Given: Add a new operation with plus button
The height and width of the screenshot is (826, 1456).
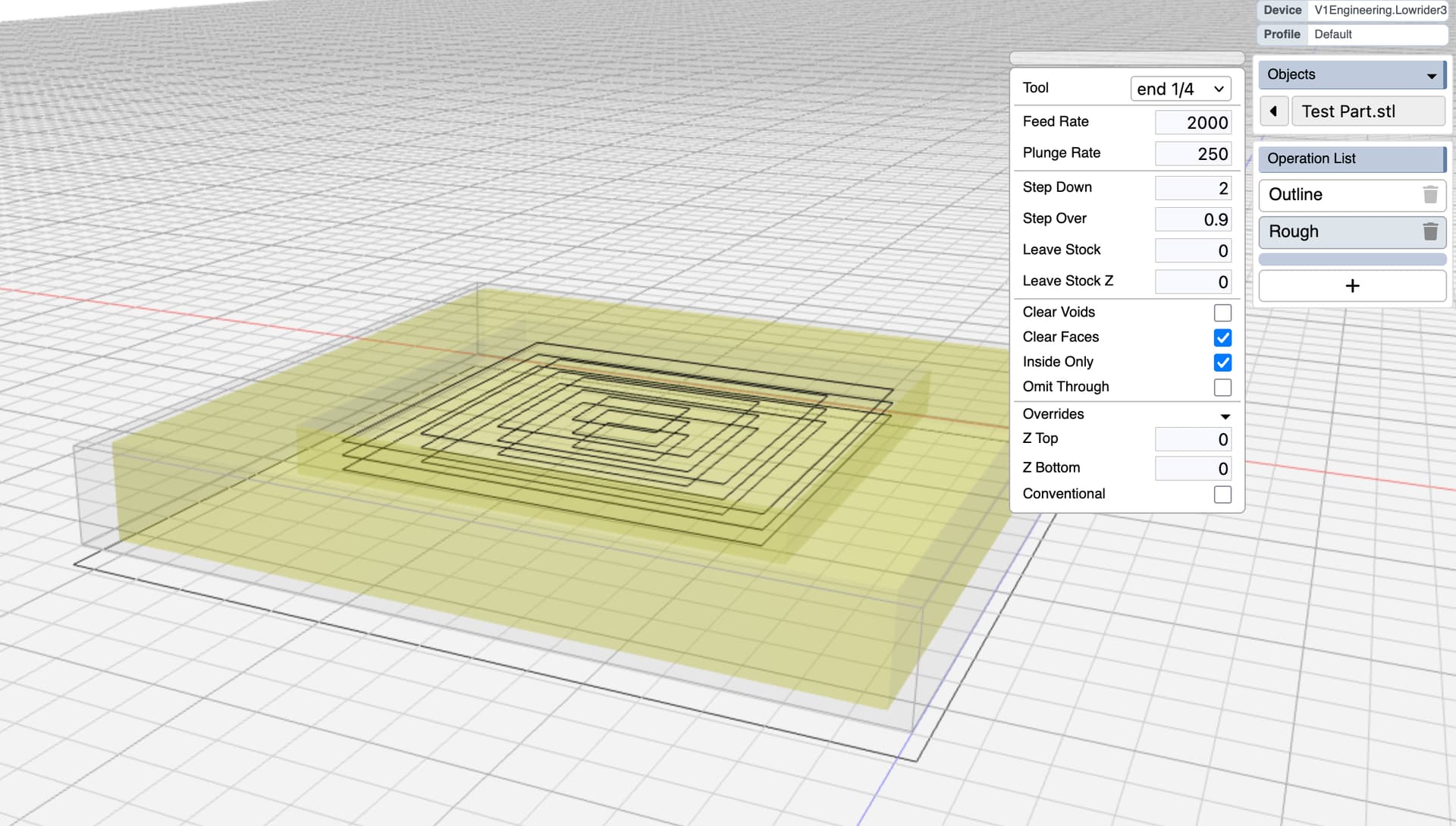Looking at the screenshot, I should (1352, 286).
